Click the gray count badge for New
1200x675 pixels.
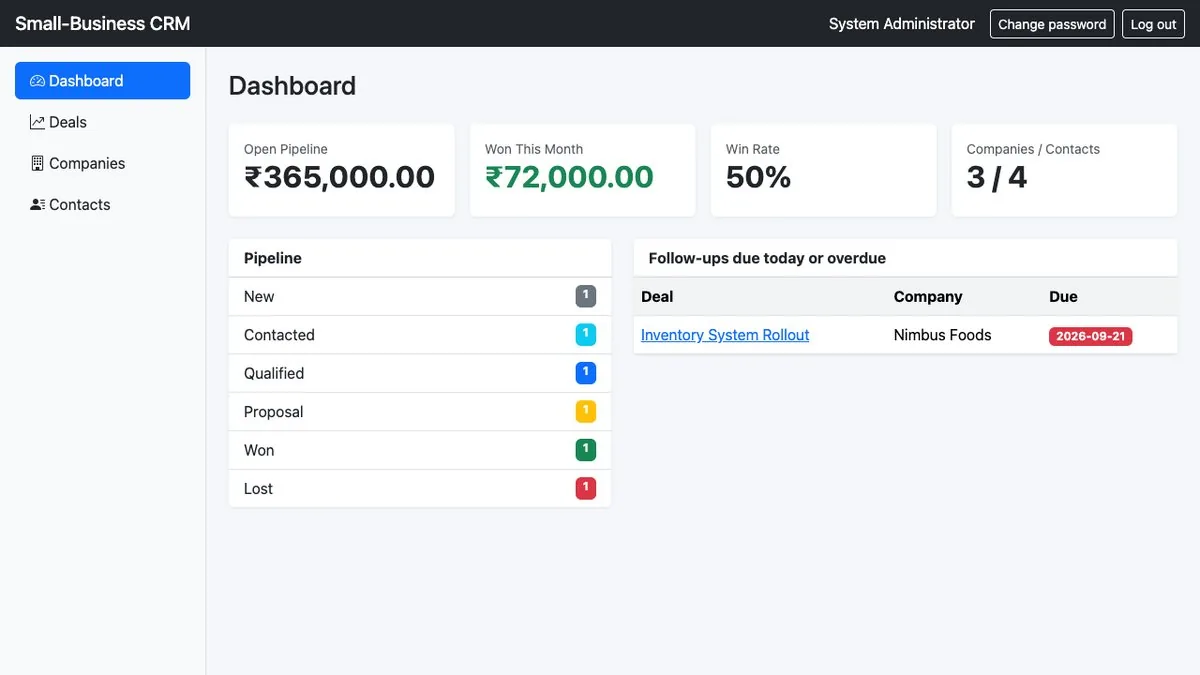click(586, 296)
